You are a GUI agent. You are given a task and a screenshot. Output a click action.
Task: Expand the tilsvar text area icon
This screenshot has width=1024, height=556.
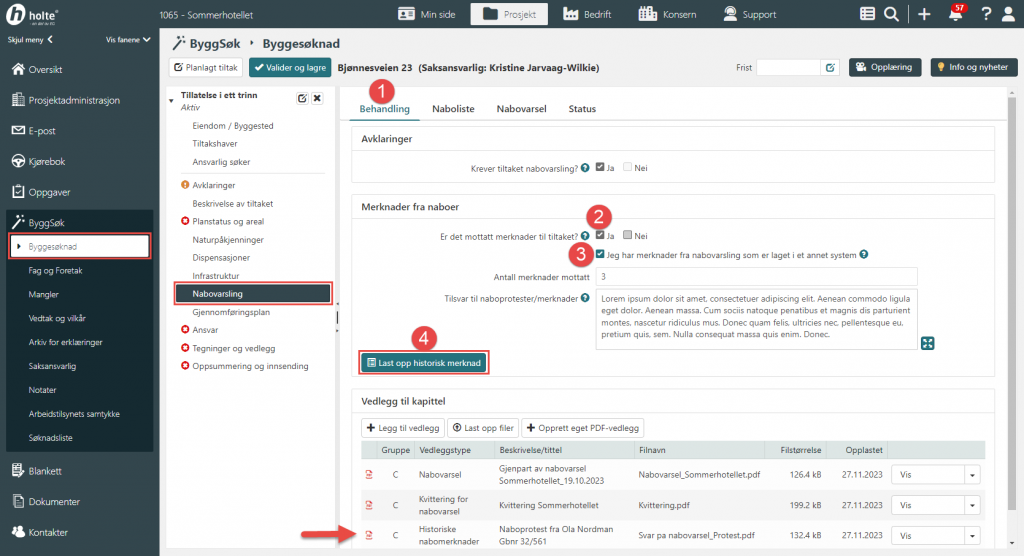click(928, 343)
